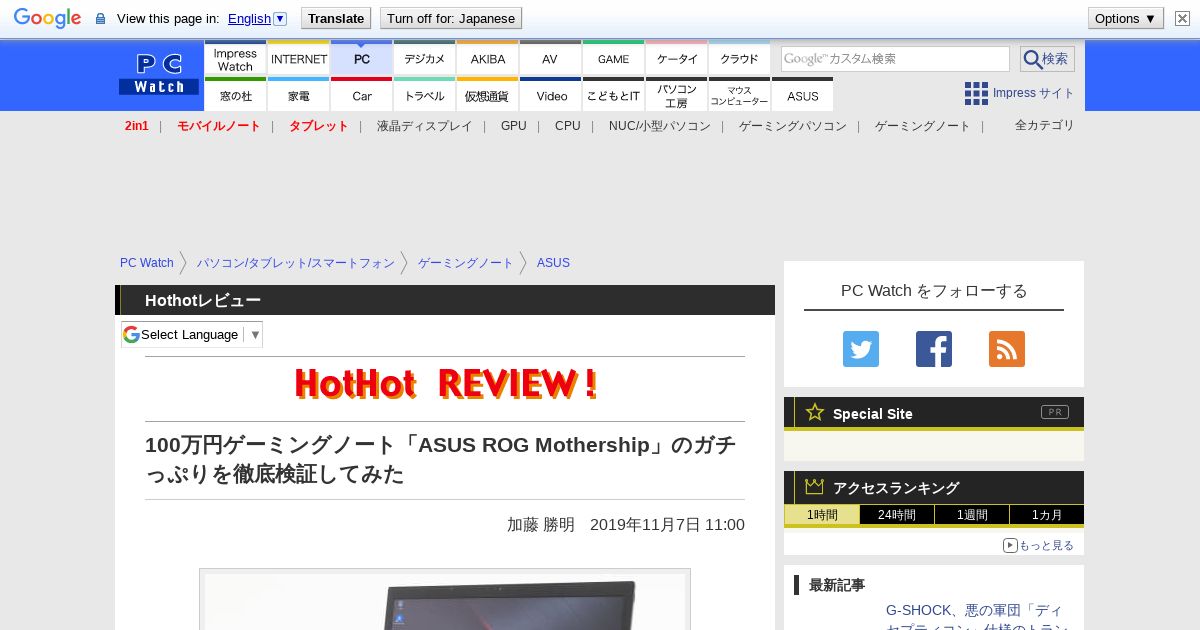Focus the Google カスタム検索 field
This screenshot has width=1200, height=630.
coord(895,59)
